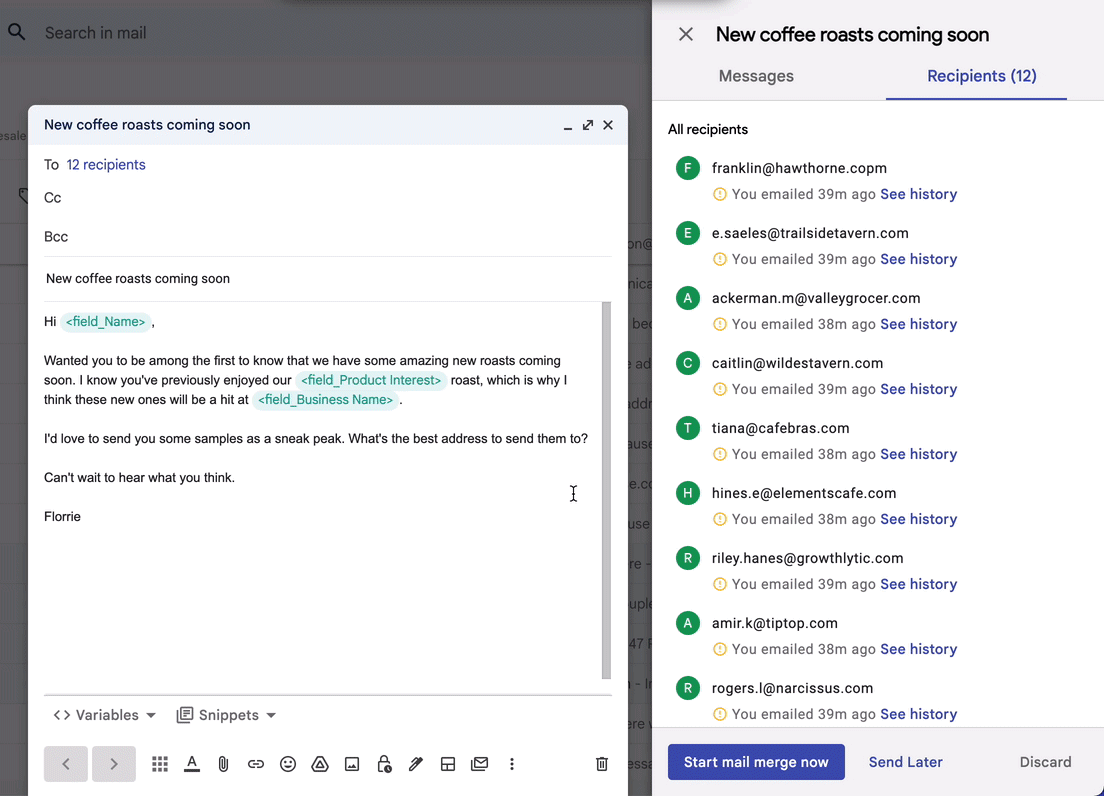
Task: Click the H avatar for hines.e
Action: 688,493
